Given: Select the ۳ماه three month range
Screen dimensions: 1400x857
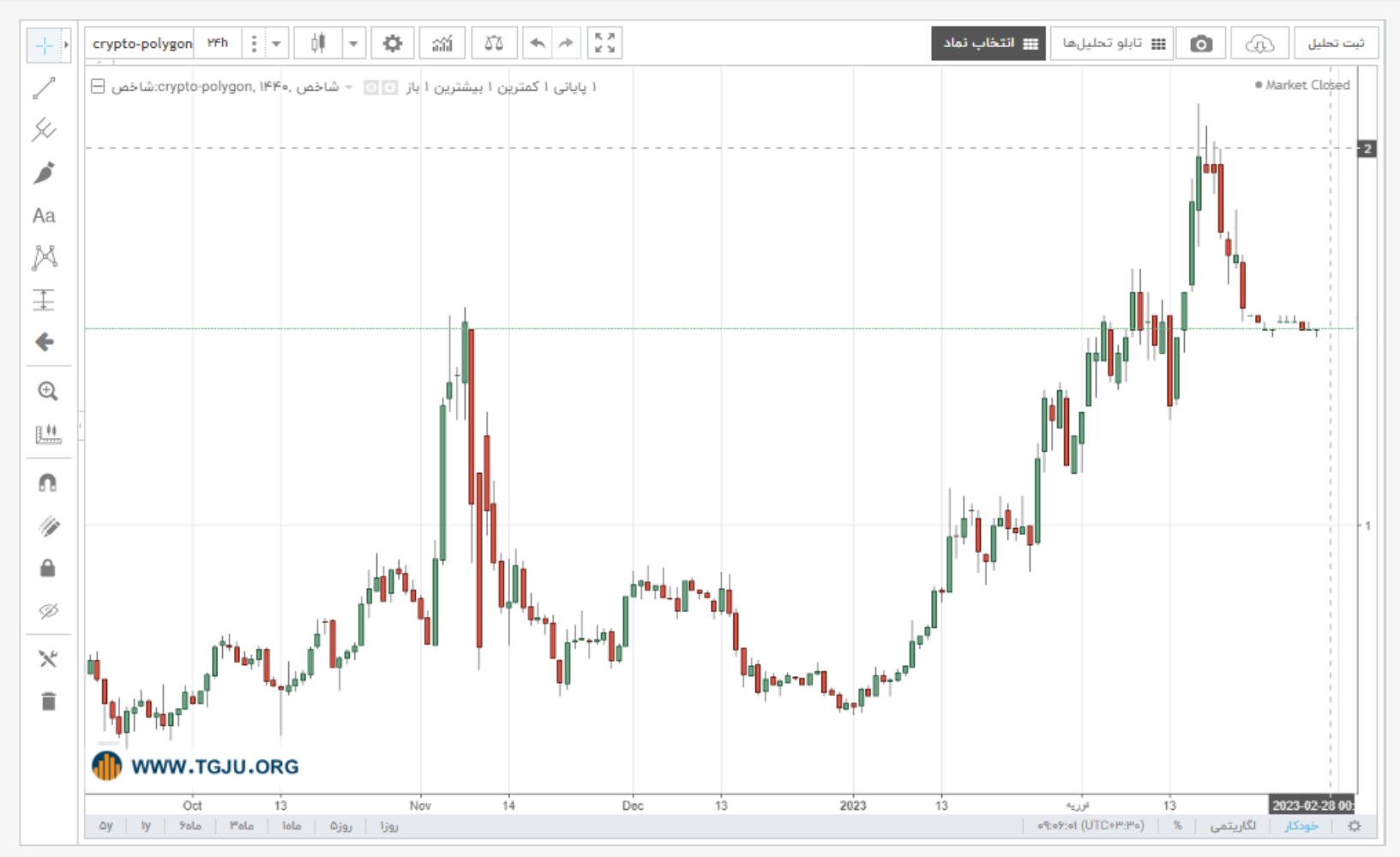Looking at the screenshot, I should [x=241, y=826].
